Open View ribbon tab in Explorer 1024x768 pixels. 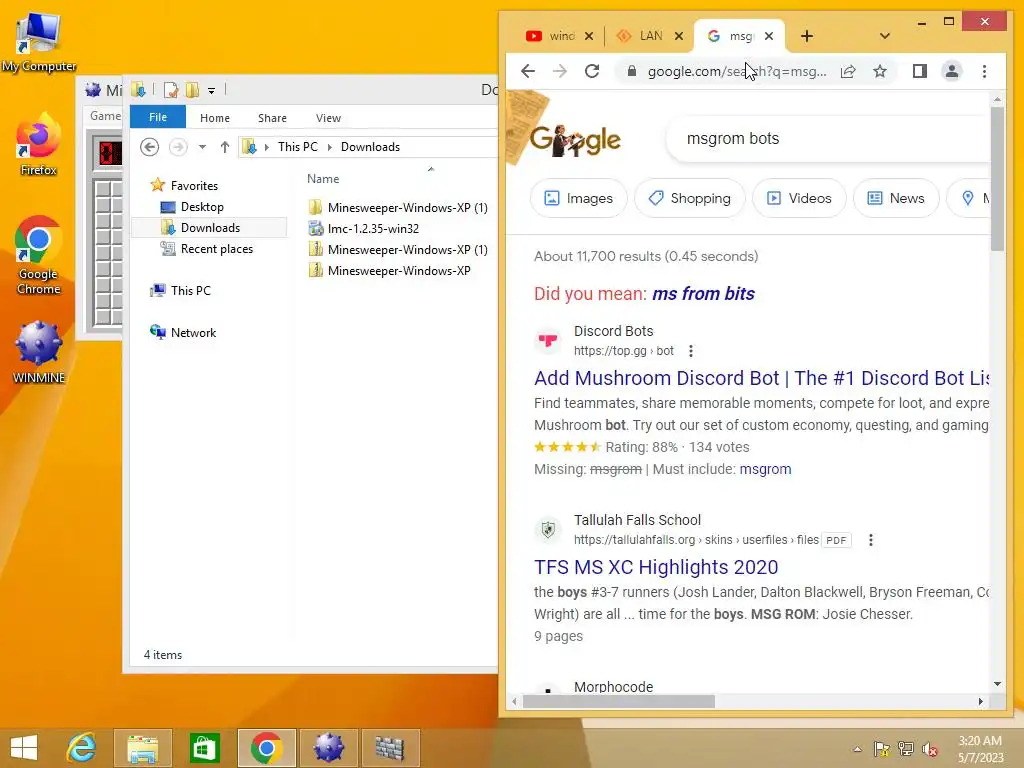point(328,118)
